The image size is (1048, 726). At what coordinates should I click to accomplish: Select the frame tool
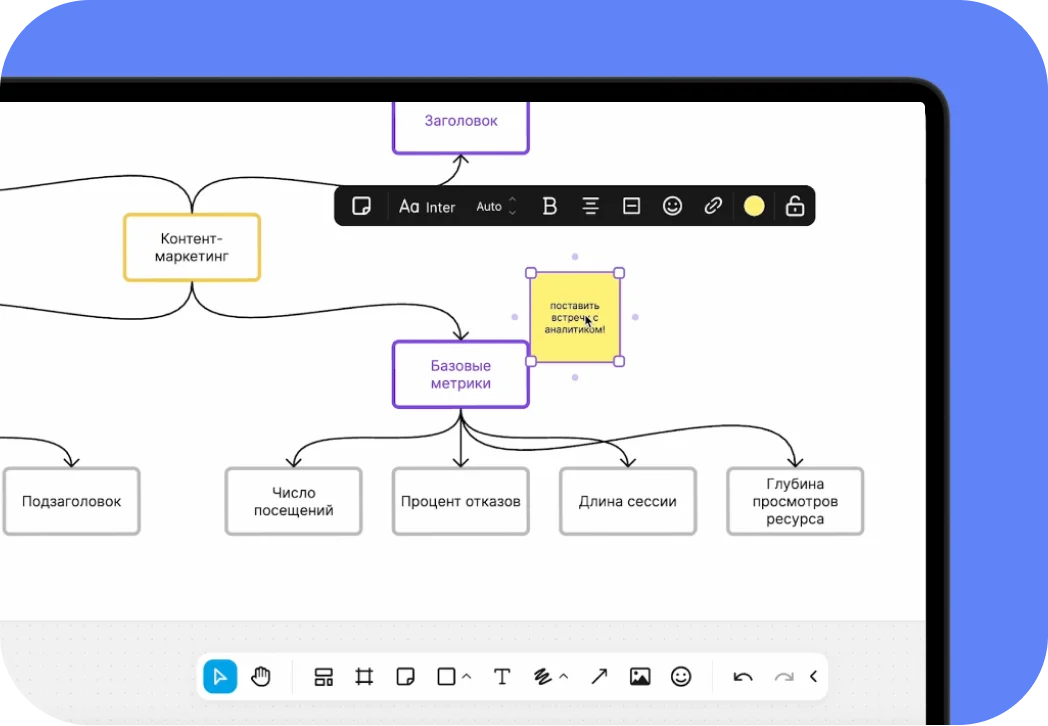[x=364, y=677]
